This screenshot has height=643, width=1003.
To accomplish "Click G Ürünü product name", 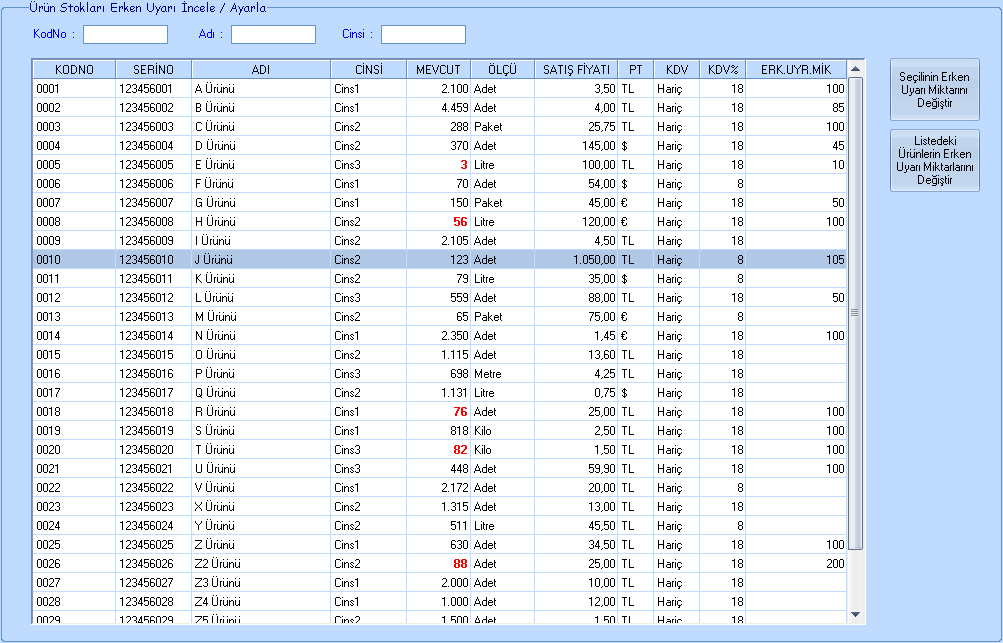I will tap(216, 203).
